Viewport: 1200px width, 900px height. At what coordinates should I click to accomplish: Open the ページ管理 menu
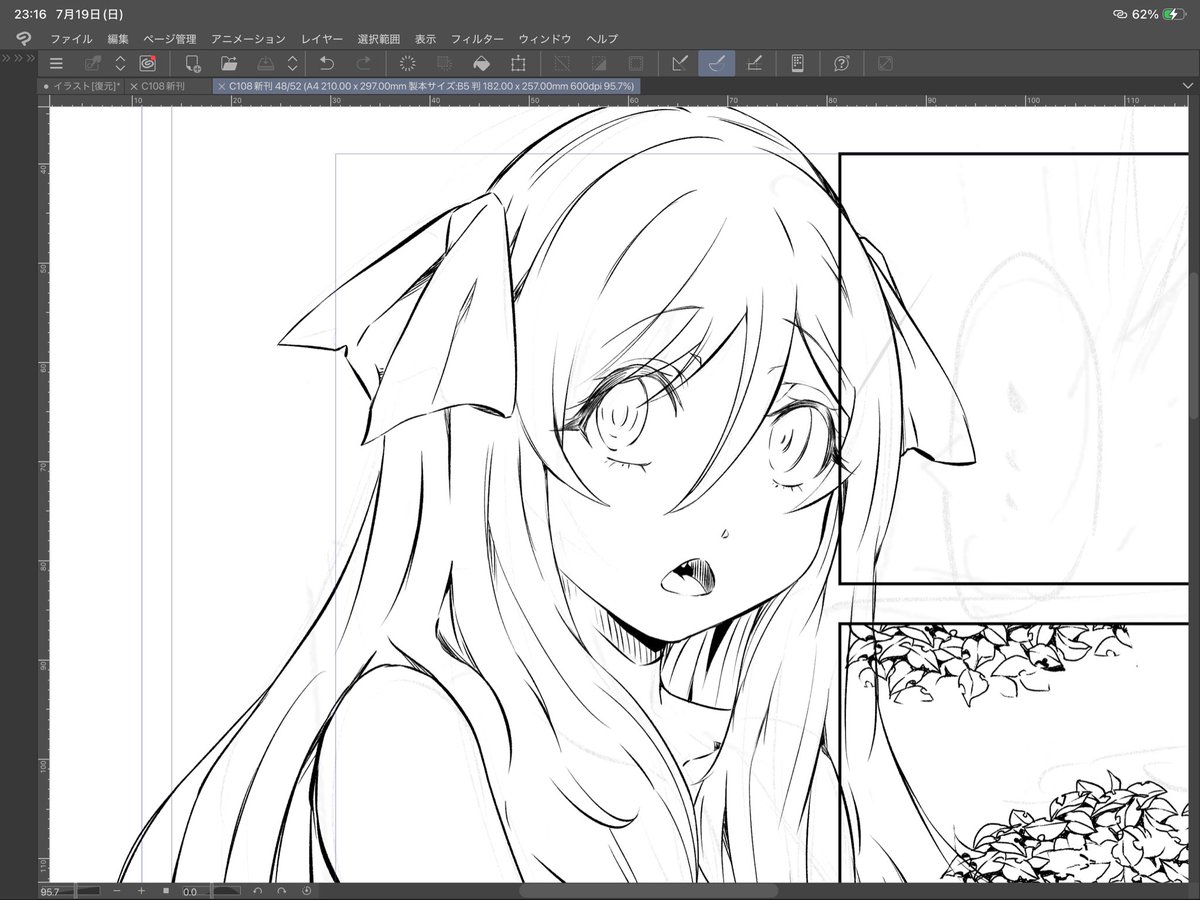pyautogui.click(x=170, y=39)
